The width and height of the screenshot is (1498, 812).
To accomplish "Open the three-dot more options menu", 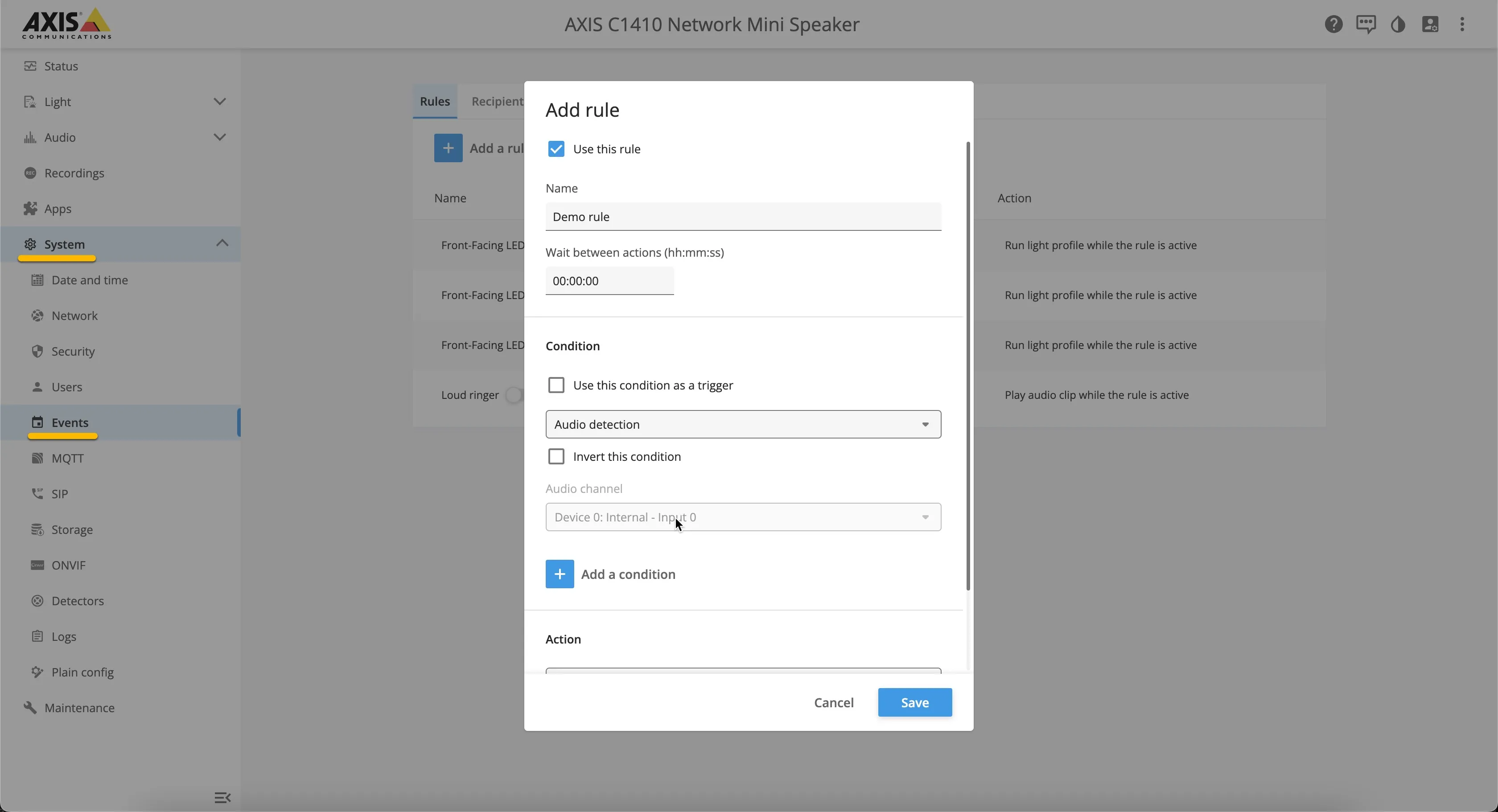I will pos(1462,25).
